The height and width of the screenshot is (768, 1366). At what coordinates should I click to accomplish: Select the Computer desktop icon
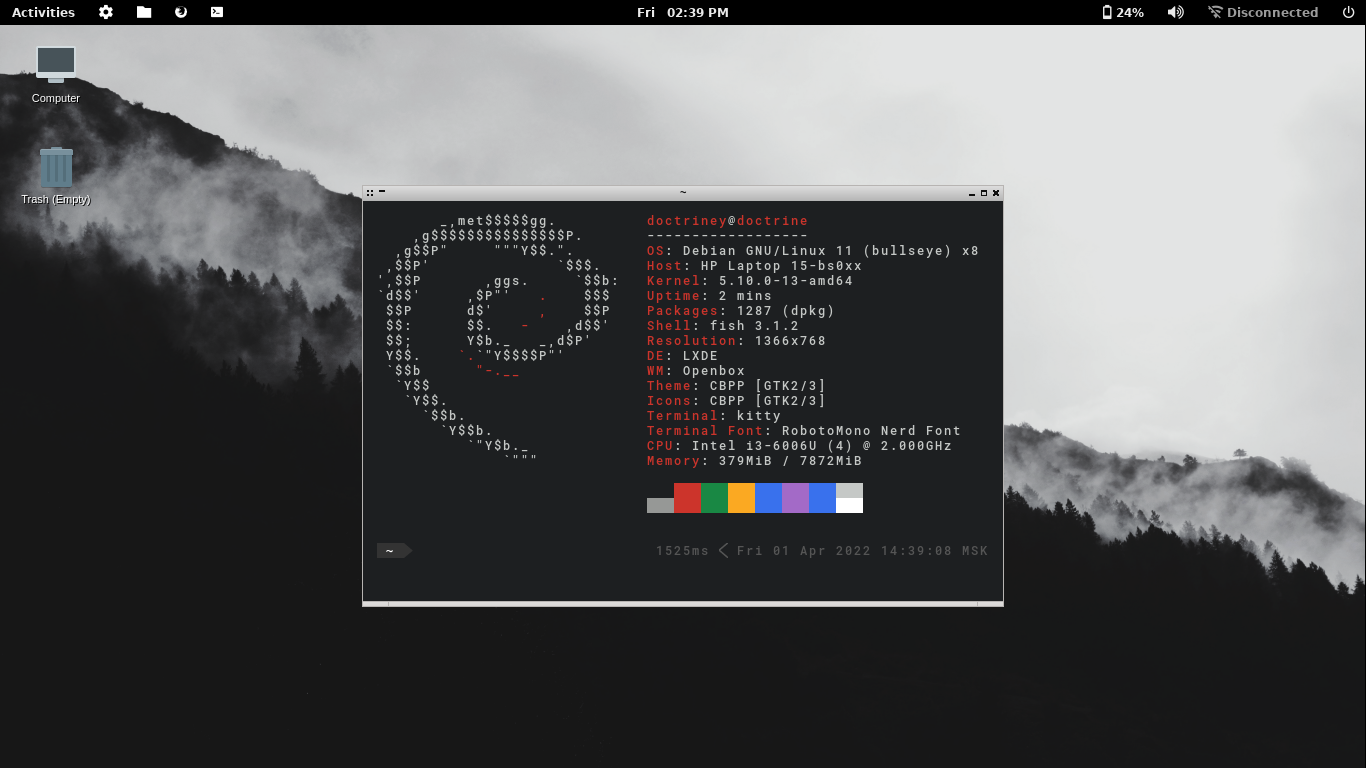point(56,74)
